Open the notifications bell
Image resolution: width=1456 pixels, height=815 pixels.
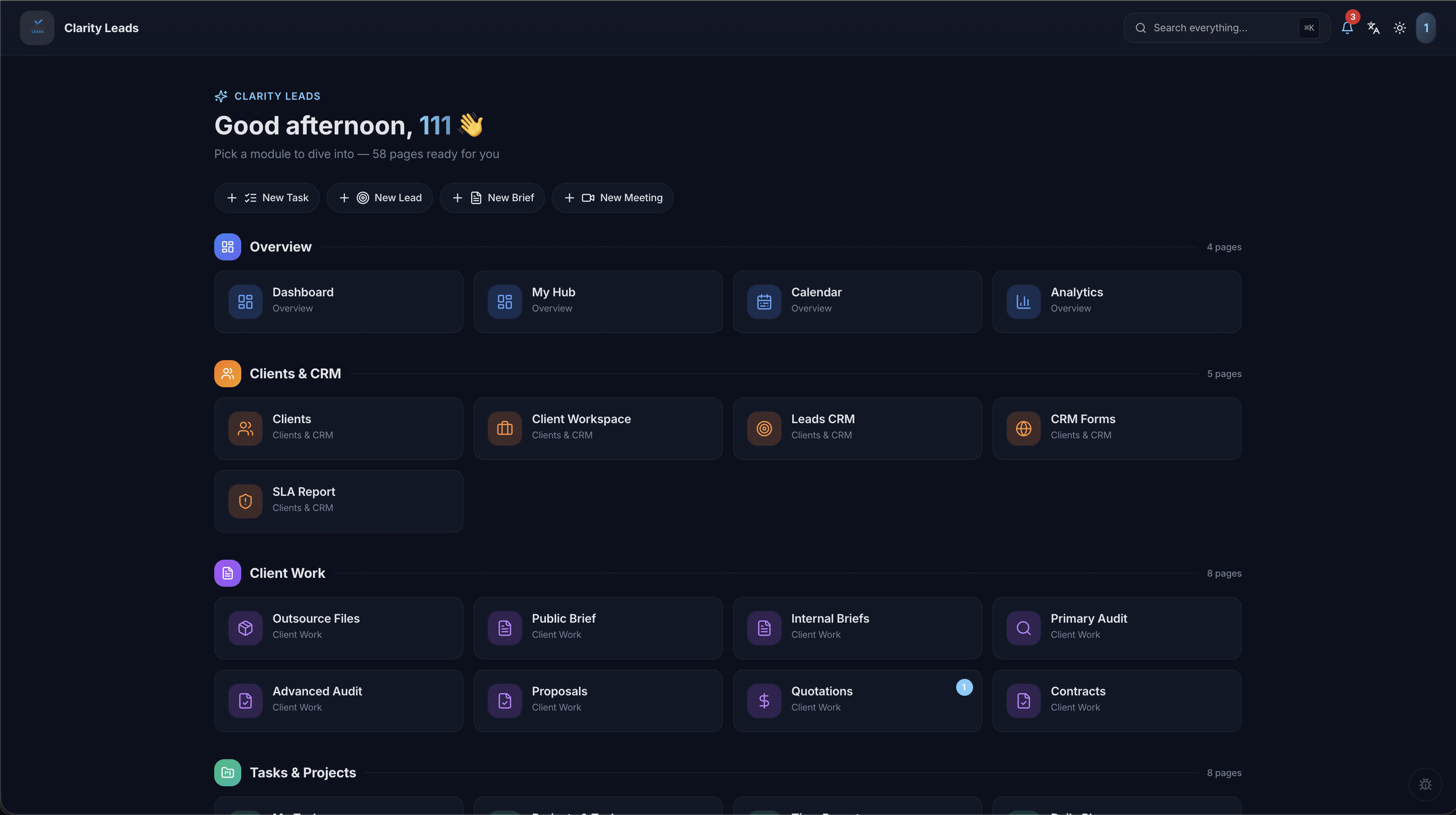click(1347, 28)
